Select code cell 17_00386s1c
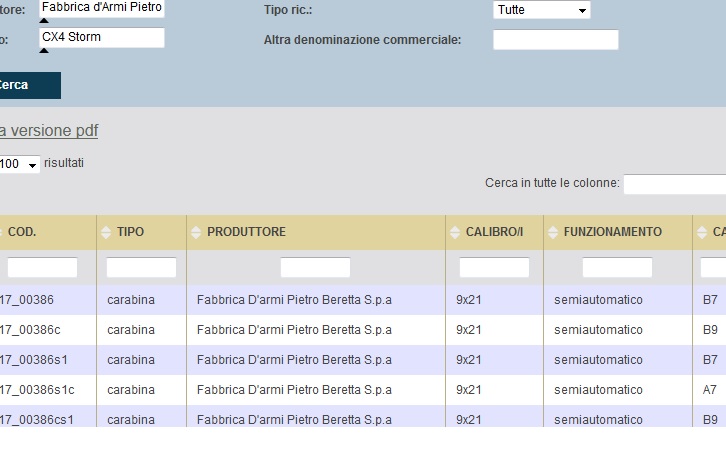The width and height of the screenshot is (726, 453). coord(37,390)
